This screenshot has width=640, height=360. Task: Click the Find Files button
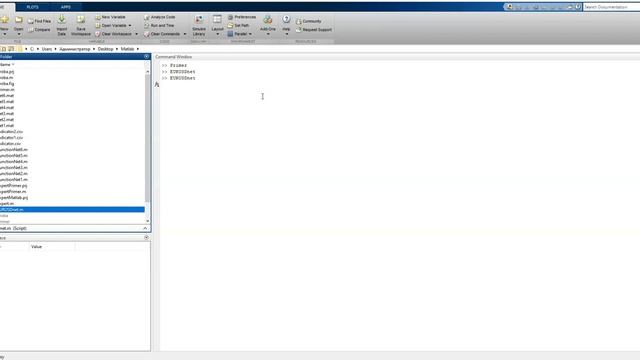(x=39, y=21)
